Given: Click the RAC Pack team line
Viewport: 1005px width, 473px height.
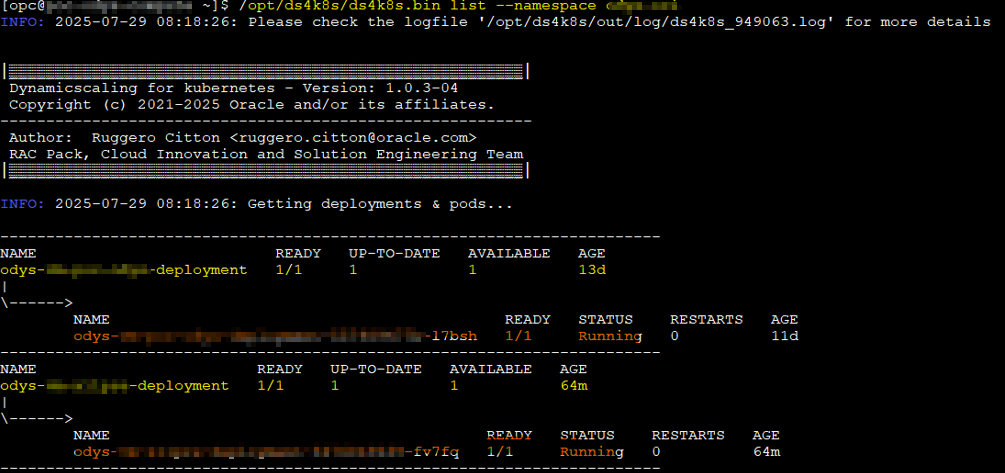Looking at the screenshot, I should [x=265, y=154].
